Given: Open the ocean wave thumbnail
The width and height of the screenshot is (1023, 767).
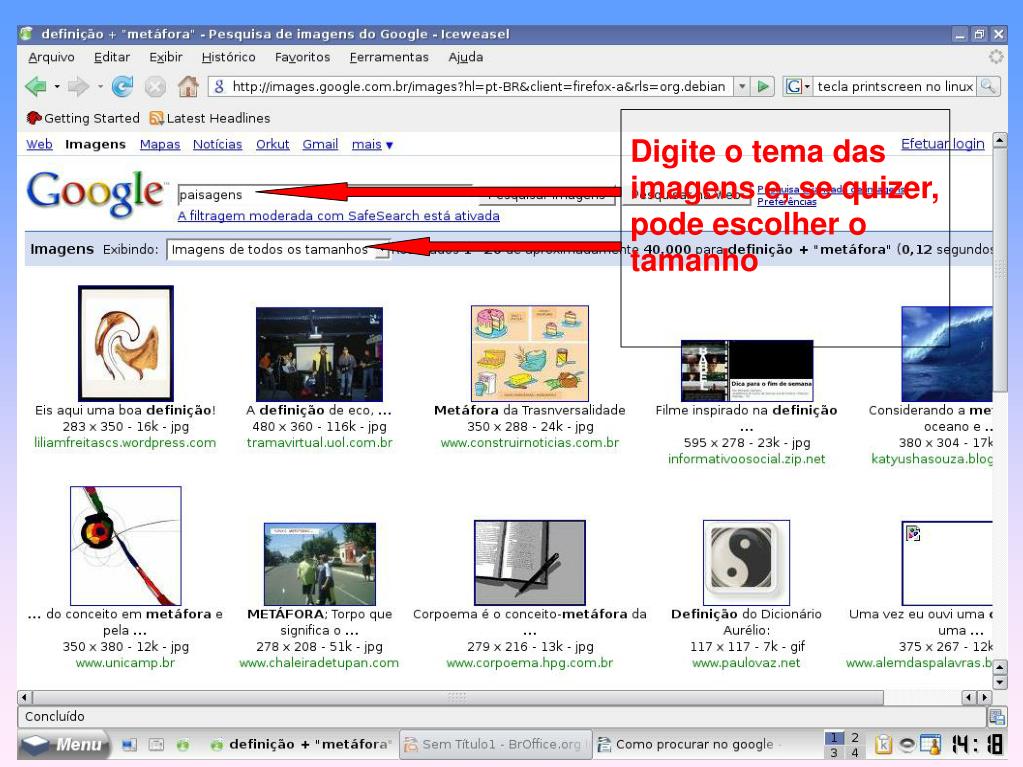Looking at the screenshot, I should coord(947,354).
